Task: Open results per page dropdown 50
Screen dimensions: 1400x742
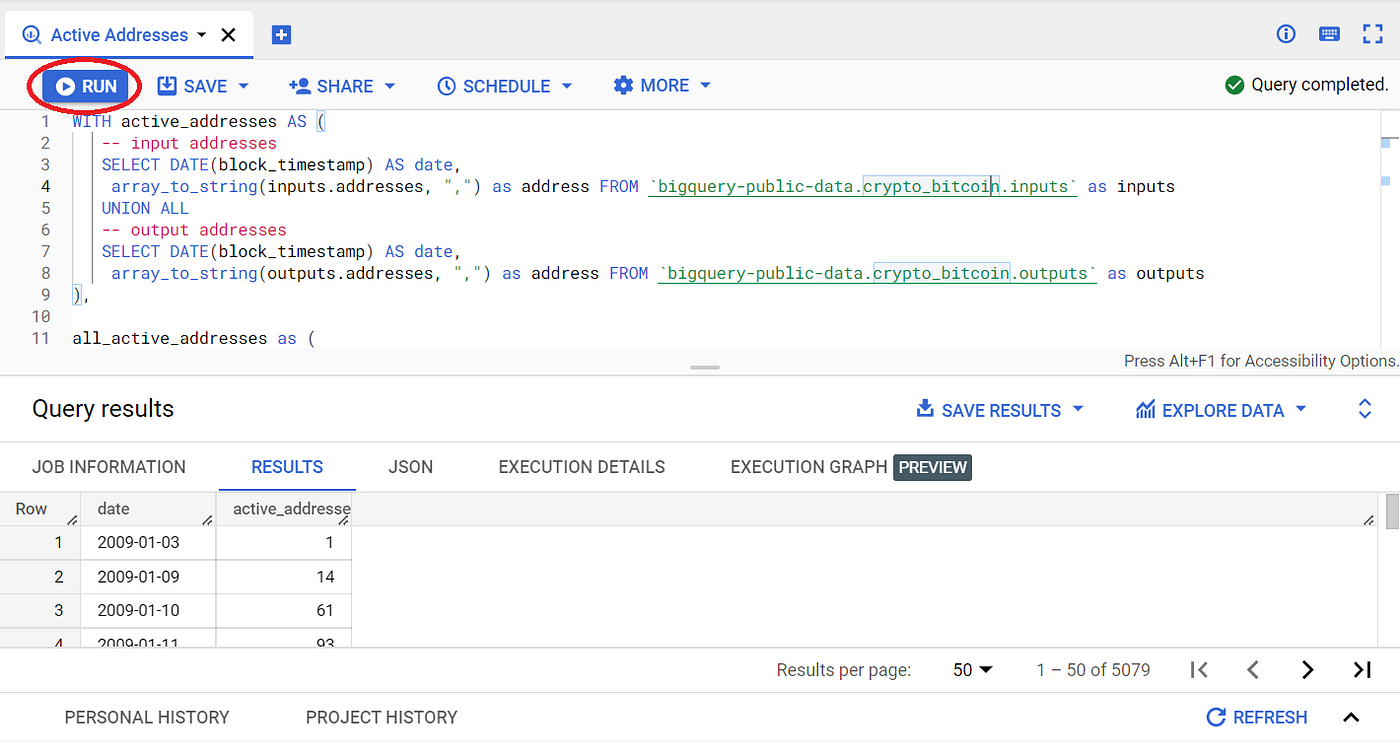Action: click(973, 670)
